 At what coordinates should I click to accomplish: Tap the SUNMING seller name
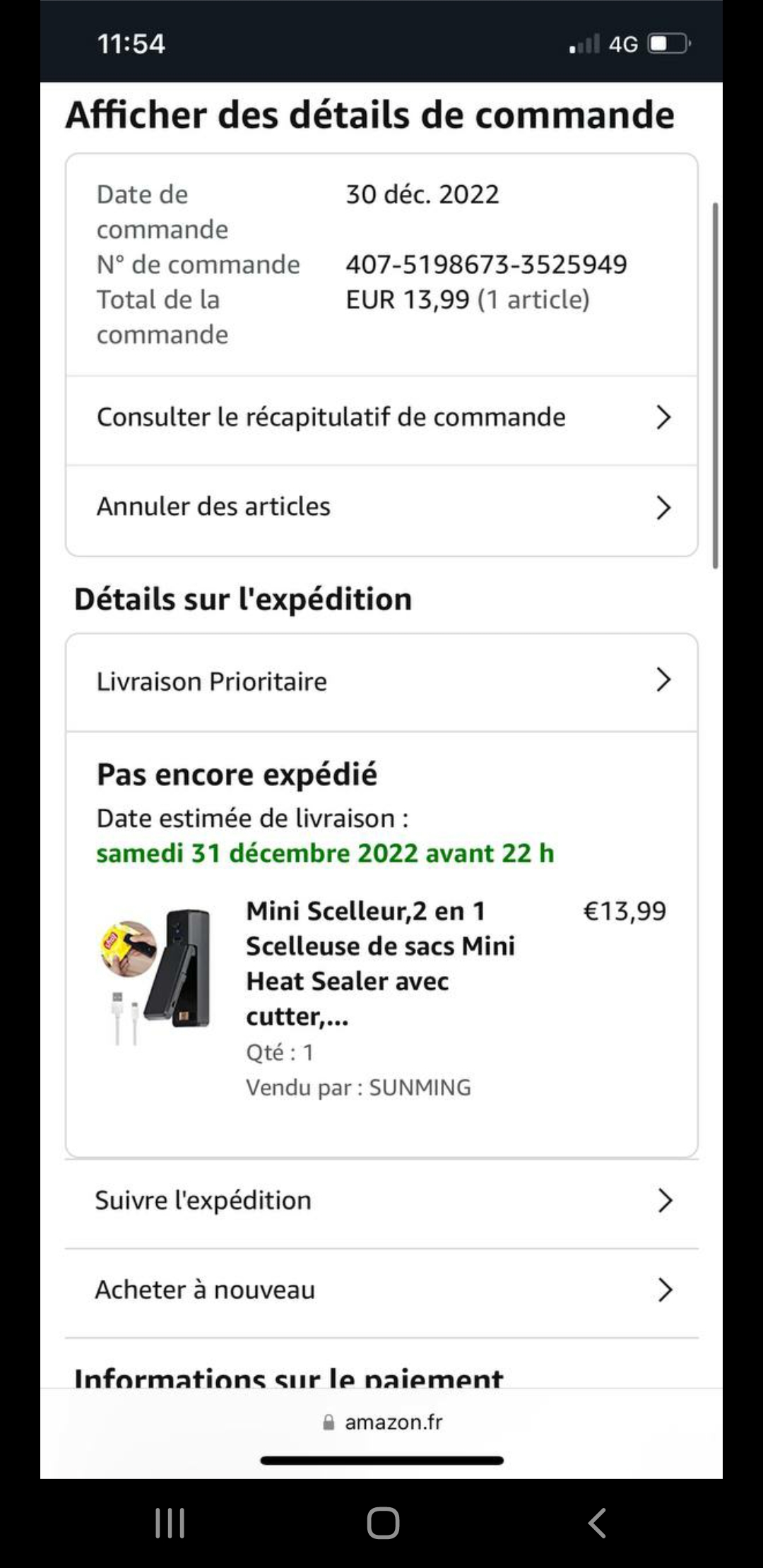point(420,1087)
